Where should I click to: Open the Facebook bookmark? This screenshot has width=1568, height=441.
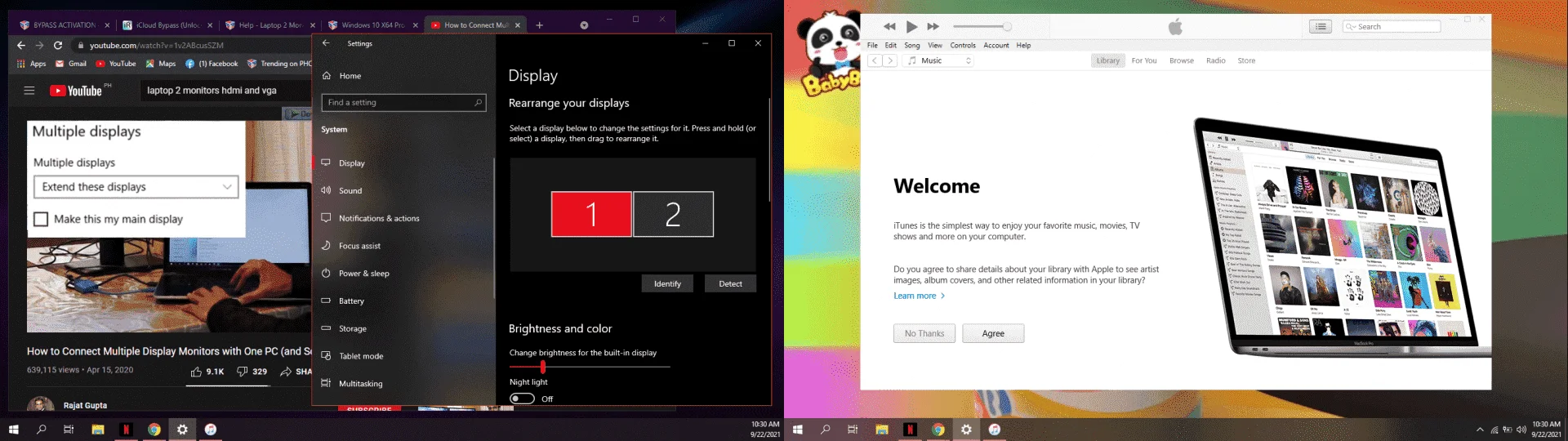pyautogui.click(x=212, y=64)
